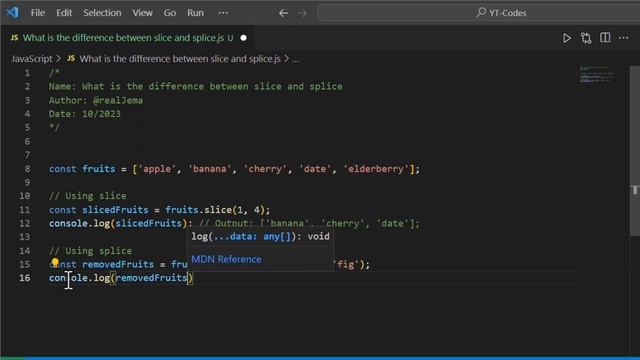Run the code with the play icon
The height and width of the screenshot is (360, 640).
[x=567, y=38]
